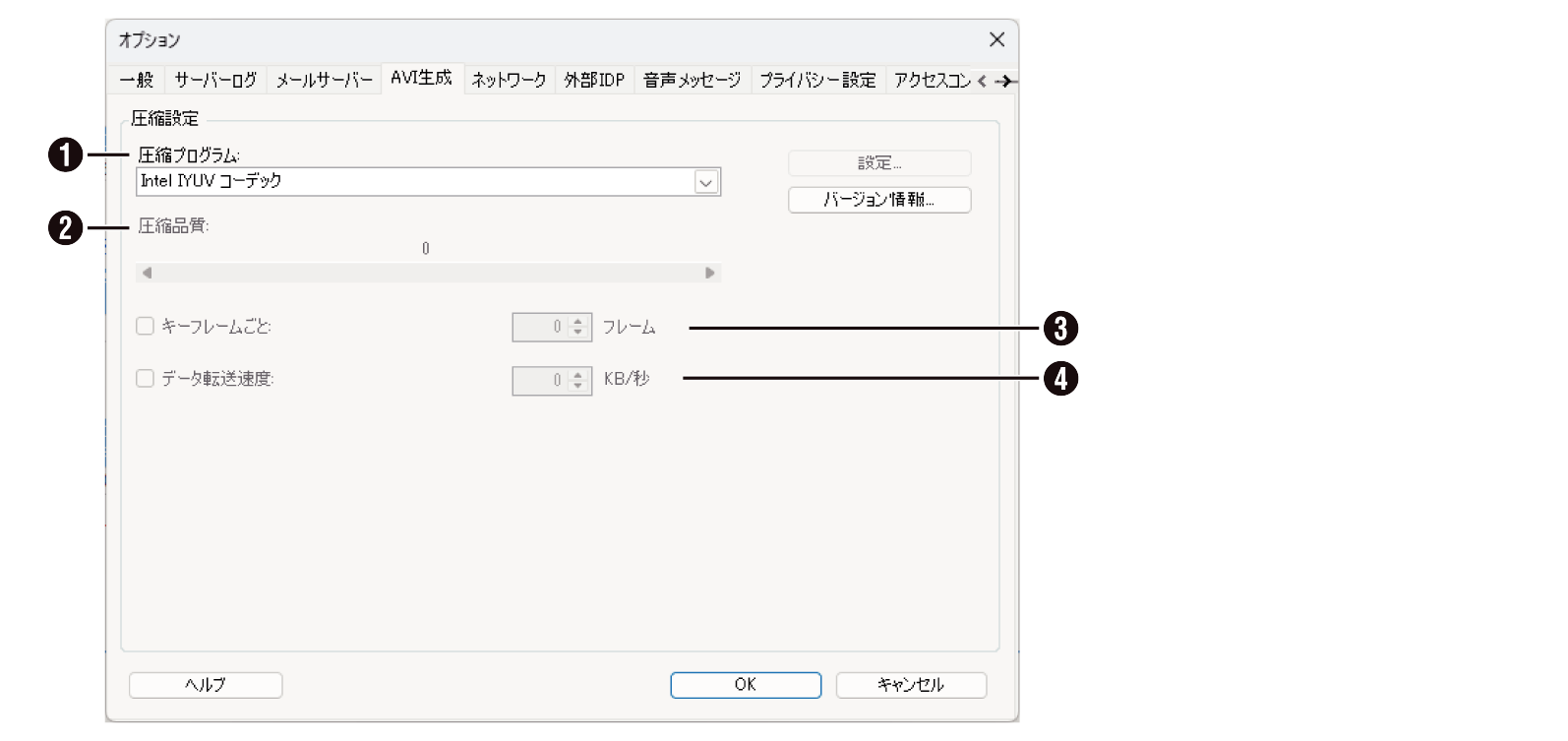Screen dimensions: 1568x741
Task: Enable the データ転送速度 checkbox
Action: 146,379
